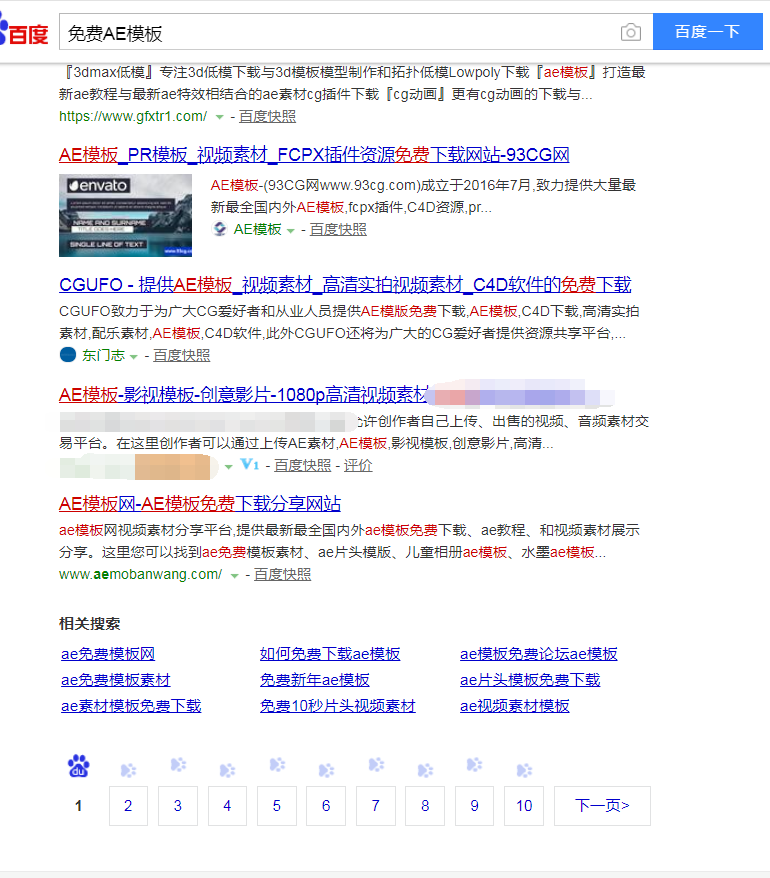Go to results page 4

(x=227, y=806)
